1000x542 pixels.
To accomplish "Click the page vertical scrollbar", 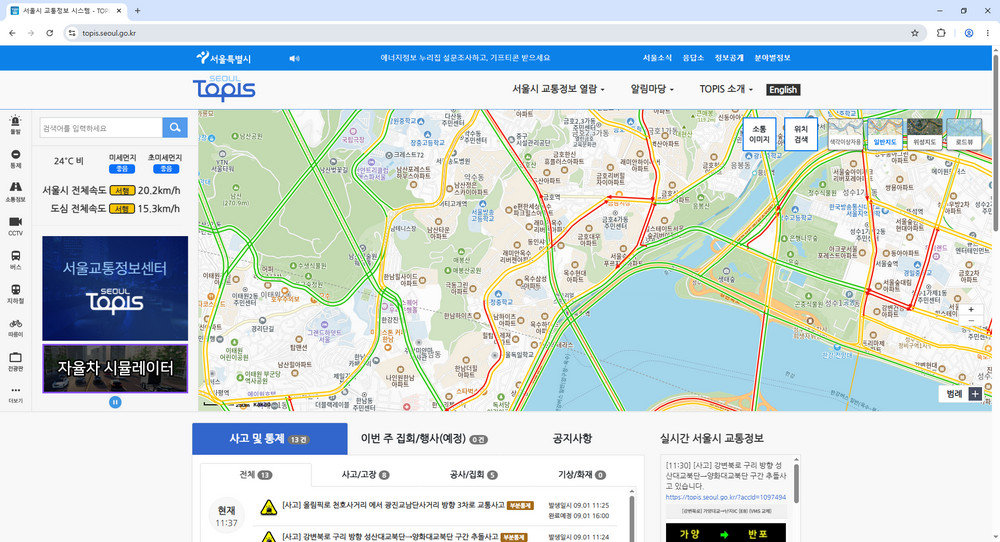I will coord(996,143).
